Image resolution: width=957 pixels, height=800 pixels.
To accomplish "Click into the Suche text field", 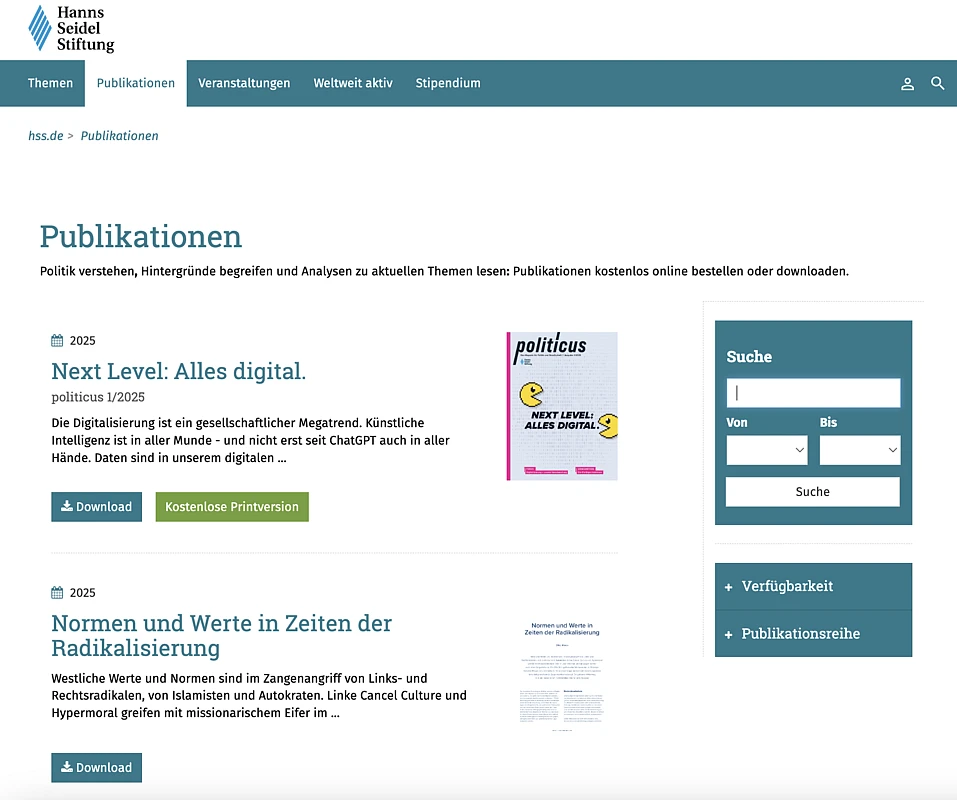I will click(812, 393).
